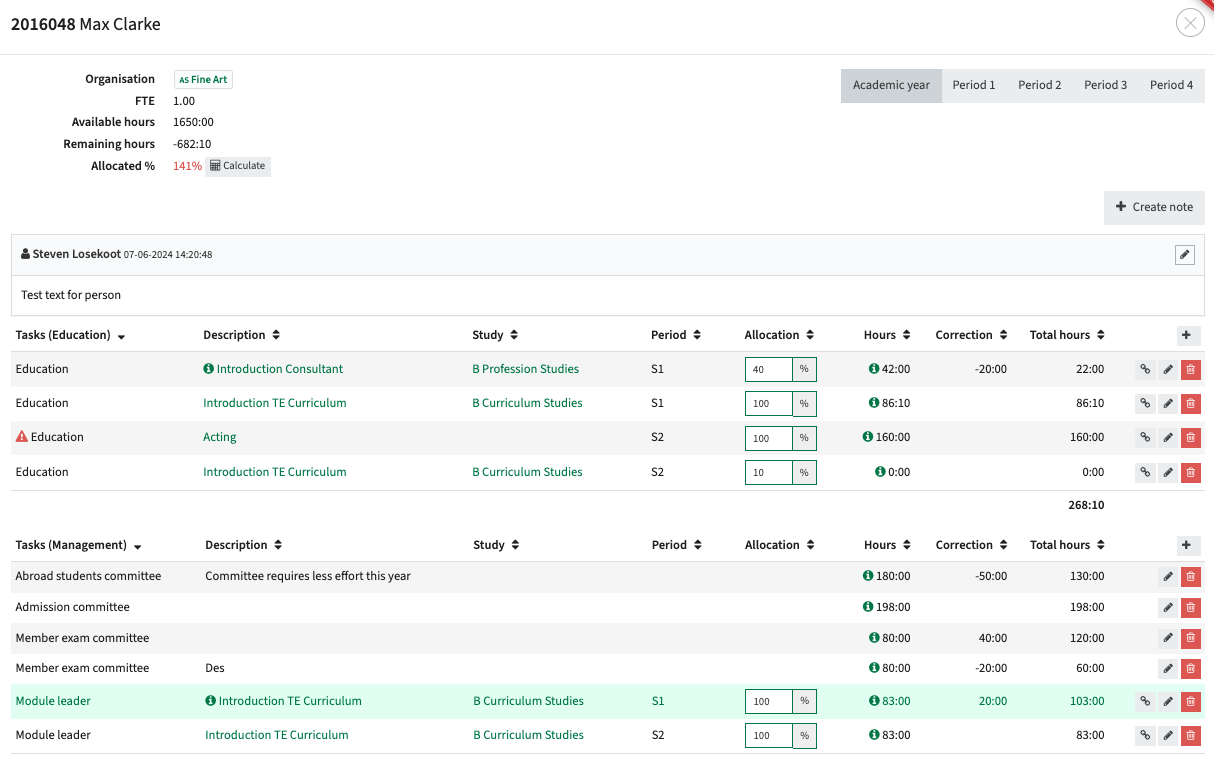The width and height of the screenshot is (1214, 763).
Task: Open B Curriculum Studies link in Module leader S2 row
Action: [528, 735]
